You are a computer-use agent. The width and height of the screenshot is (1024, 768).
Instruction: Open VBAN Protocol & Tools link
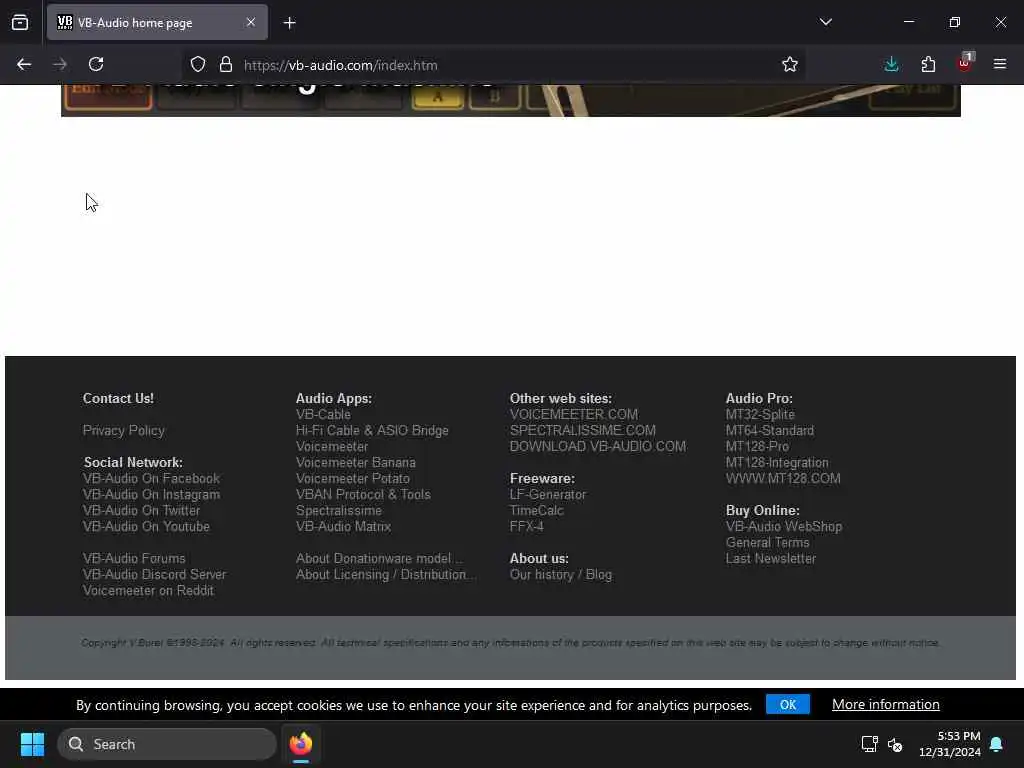pos(363,494)
